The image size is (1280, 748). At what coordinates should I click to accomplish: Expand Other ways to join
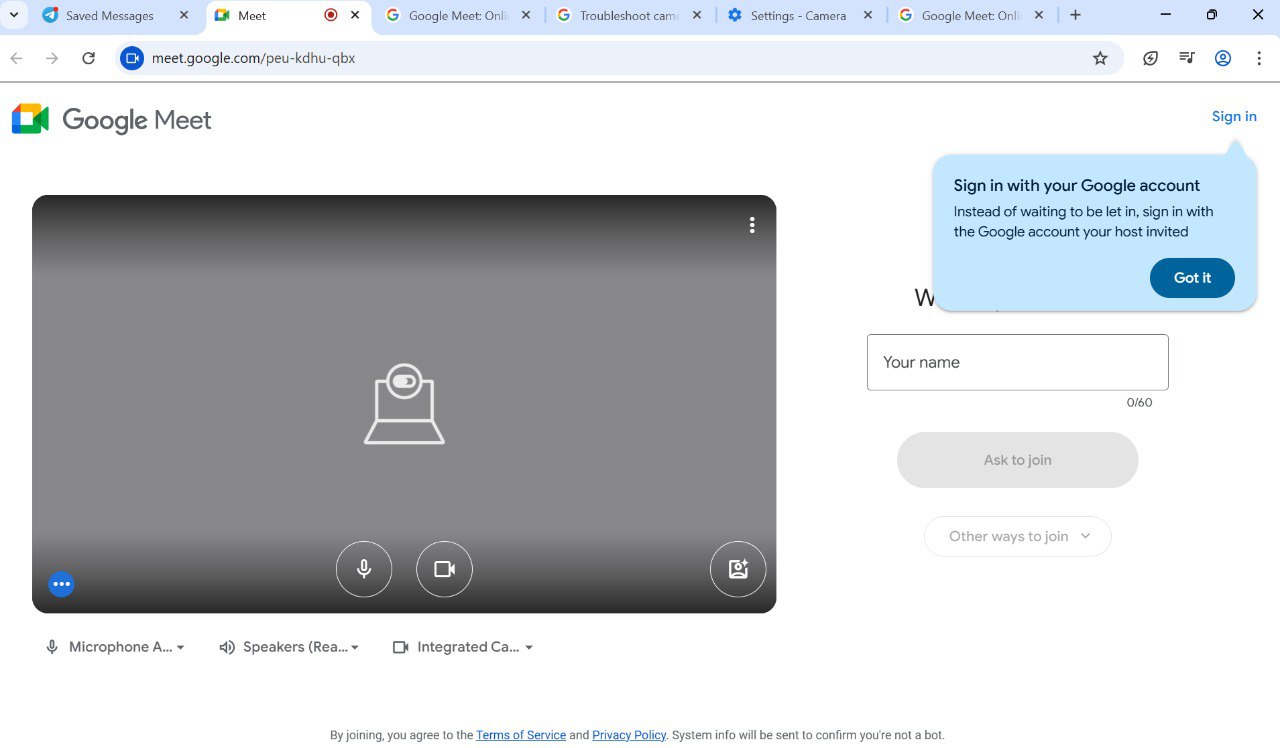tap(1017, 536)
